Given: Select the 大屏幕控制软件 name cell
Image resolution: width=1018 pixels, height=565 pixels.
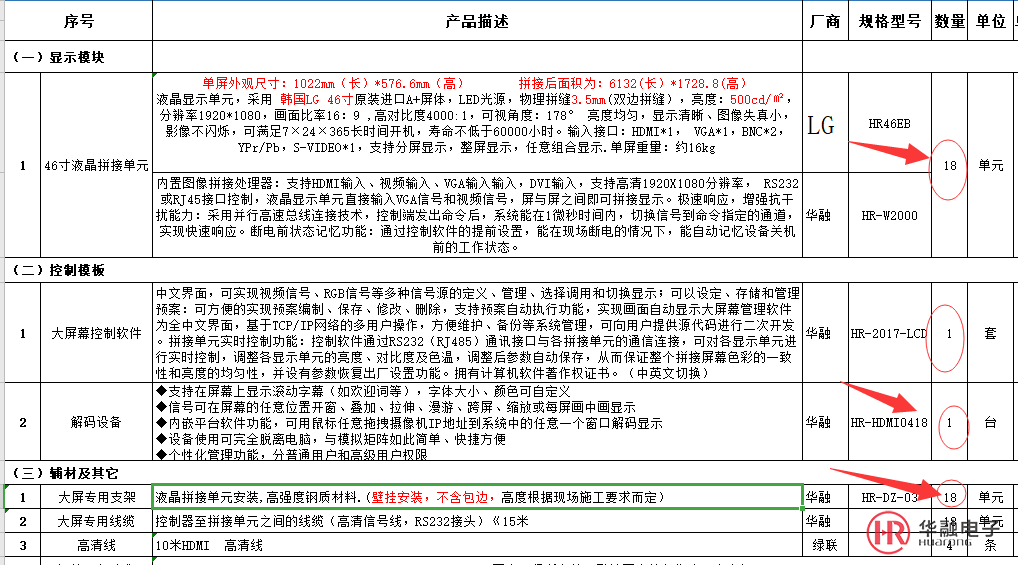Looking at the screenshot, I should 97,333.
